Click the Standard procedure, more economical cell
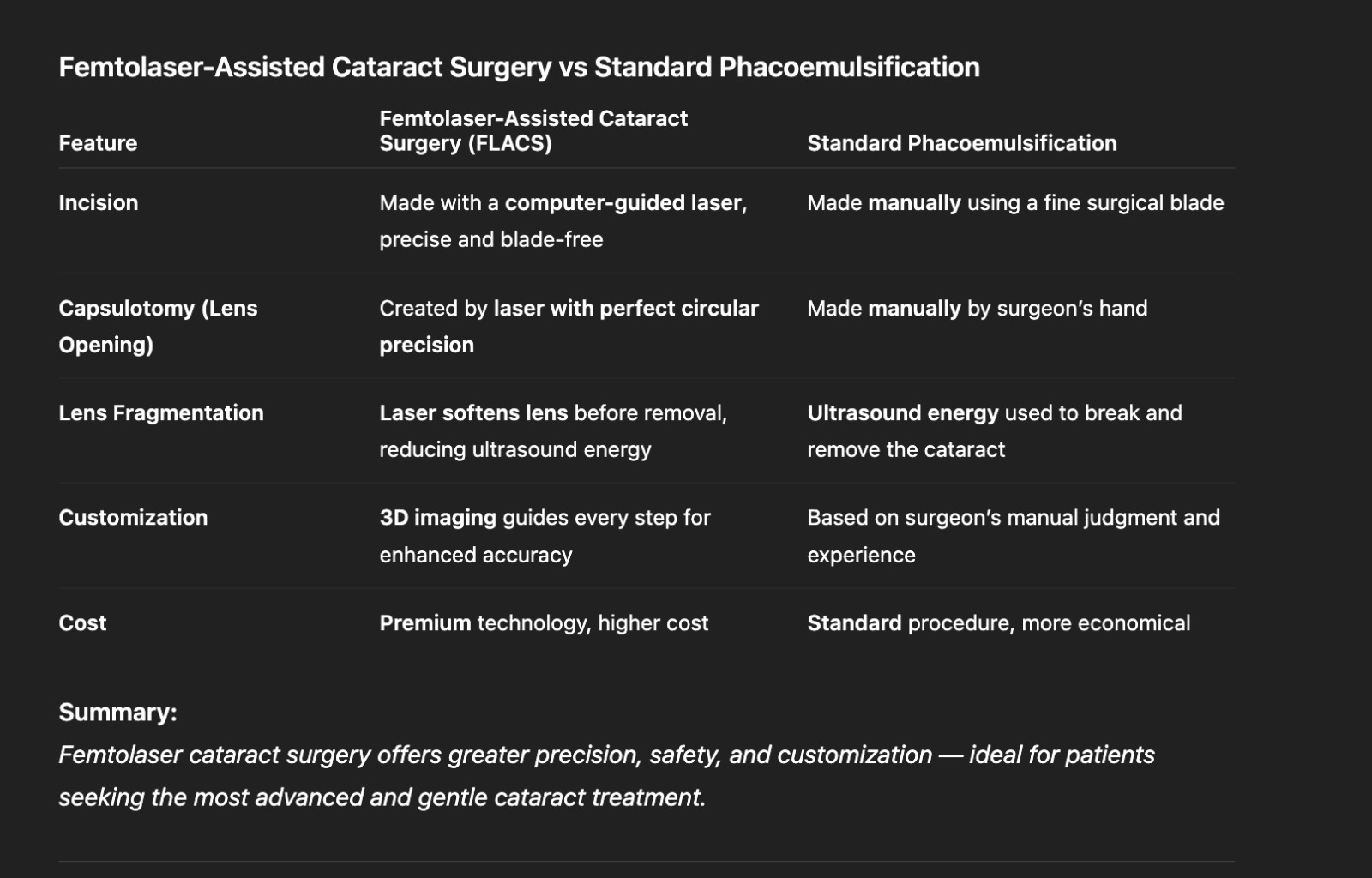 pyautogui.click(x=998, y=622)
